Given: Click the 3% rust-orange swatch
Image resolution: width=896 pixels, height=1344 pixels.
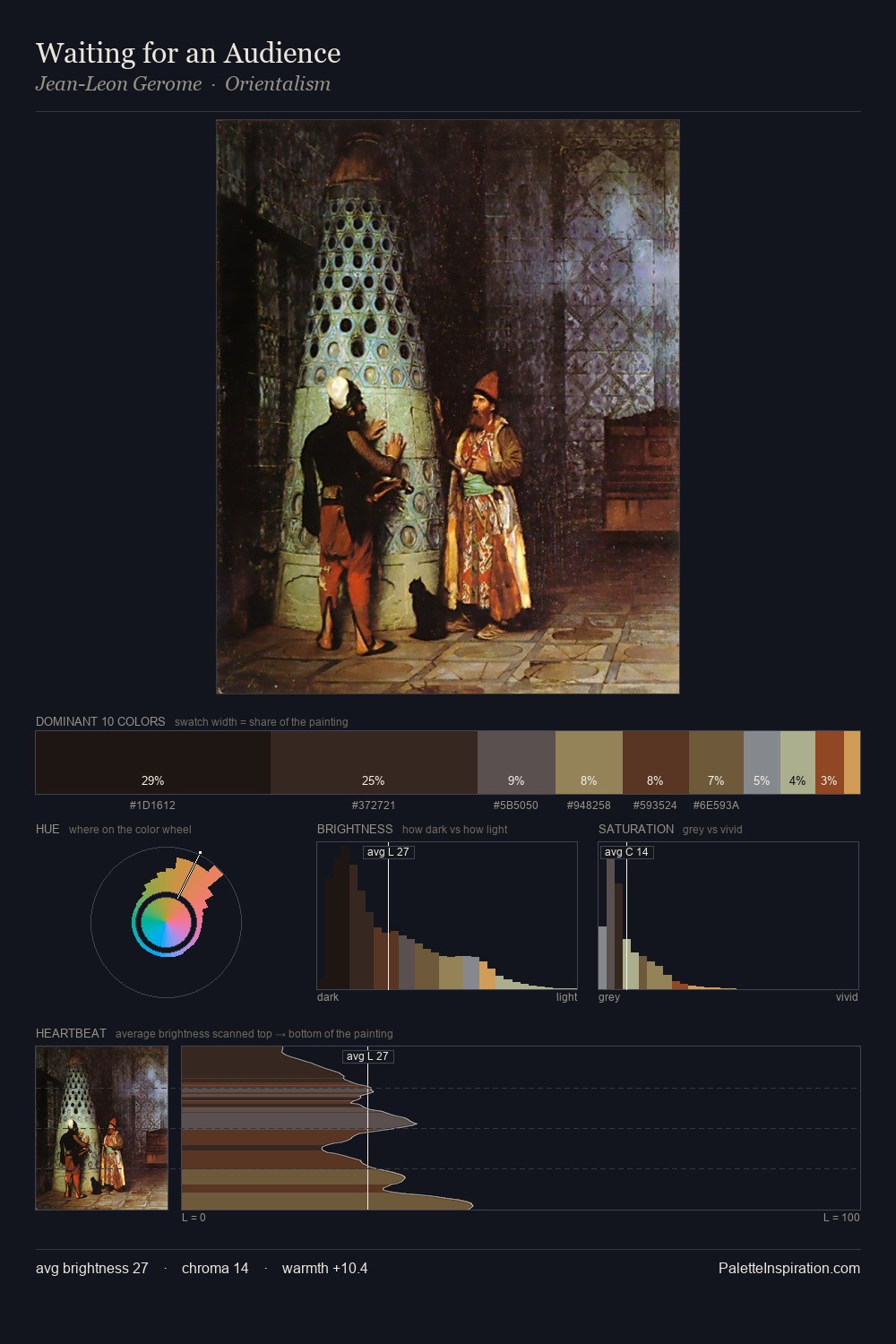Looking at the screenshot, I should click(830, 762).
